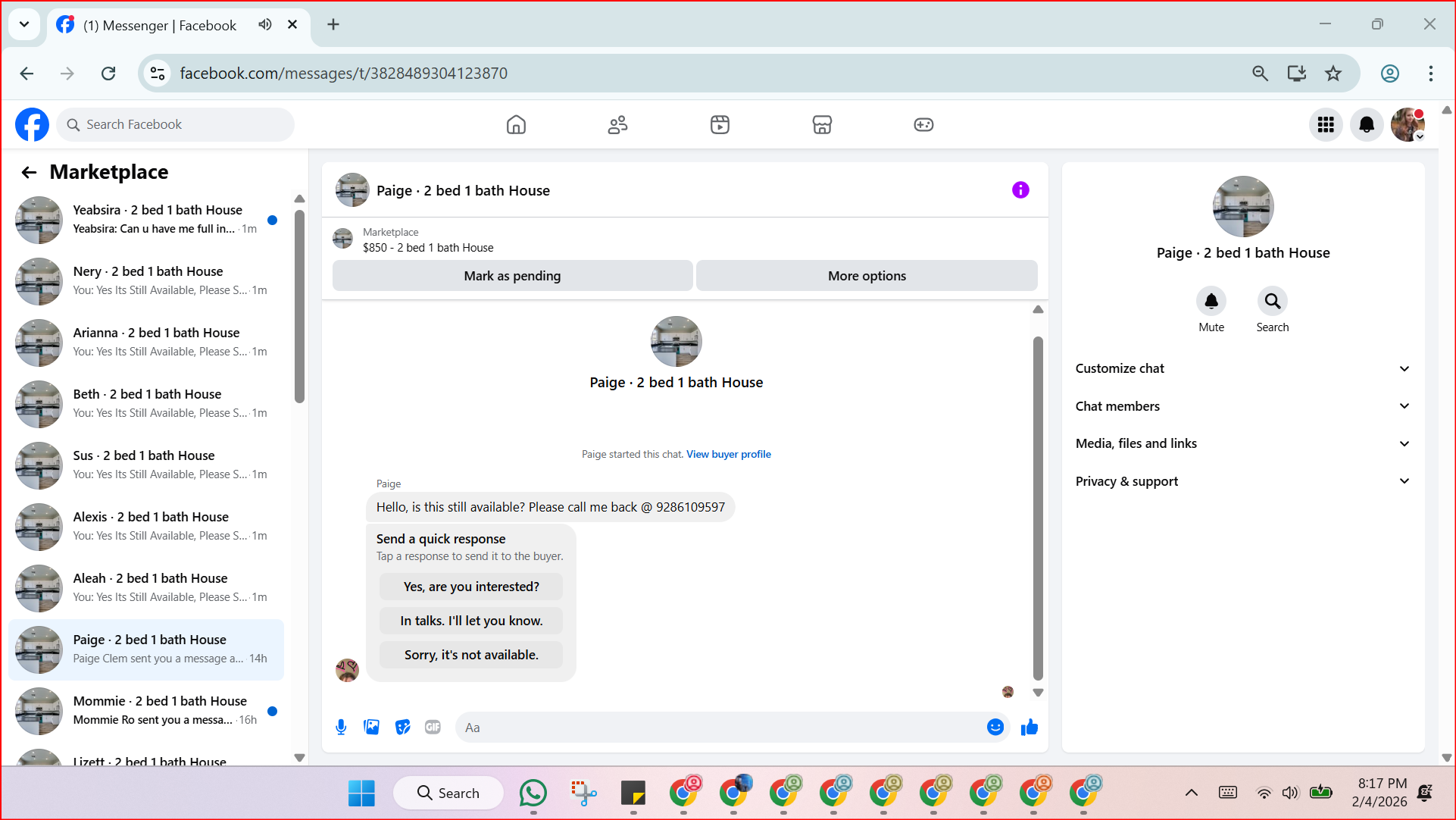Image resolution: width=1456 pixels, height=820 pixels.
Task: Mute the browser tab audio
Action: pyautogui.click(x=264, y=25)
